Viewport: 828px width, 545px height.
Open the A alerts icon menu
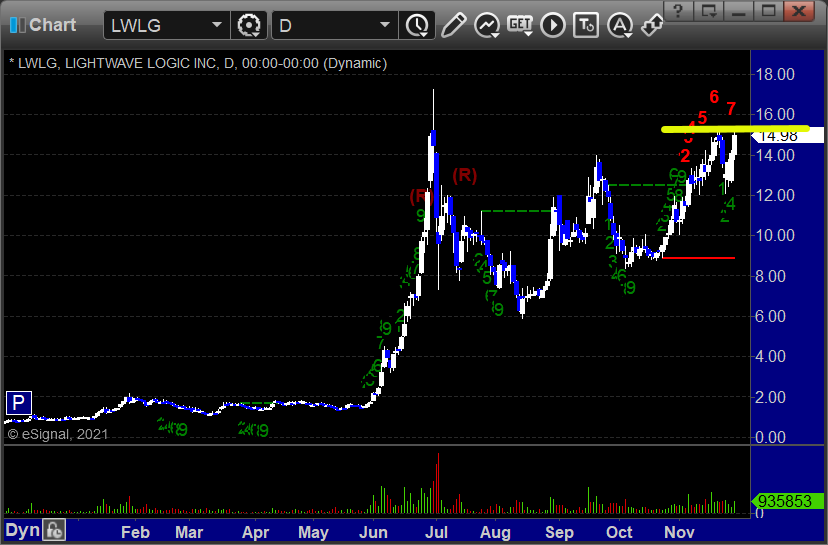click(619, 25)
